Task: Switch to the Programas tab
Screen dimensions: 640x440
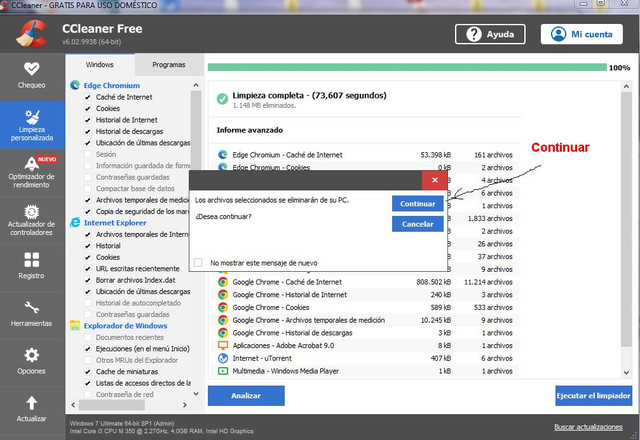Action: click(169, 64)
